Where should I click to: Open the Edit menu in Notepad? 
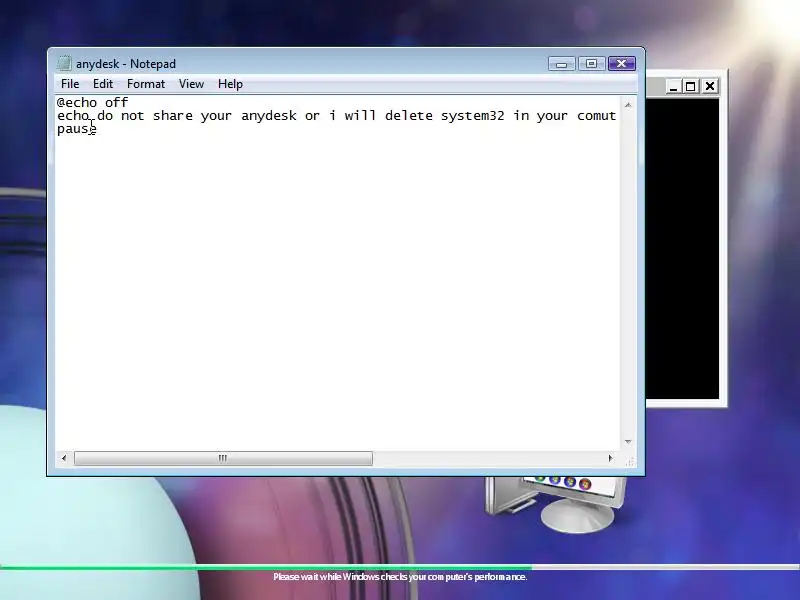pyautogui.click(x=103, y=84)
